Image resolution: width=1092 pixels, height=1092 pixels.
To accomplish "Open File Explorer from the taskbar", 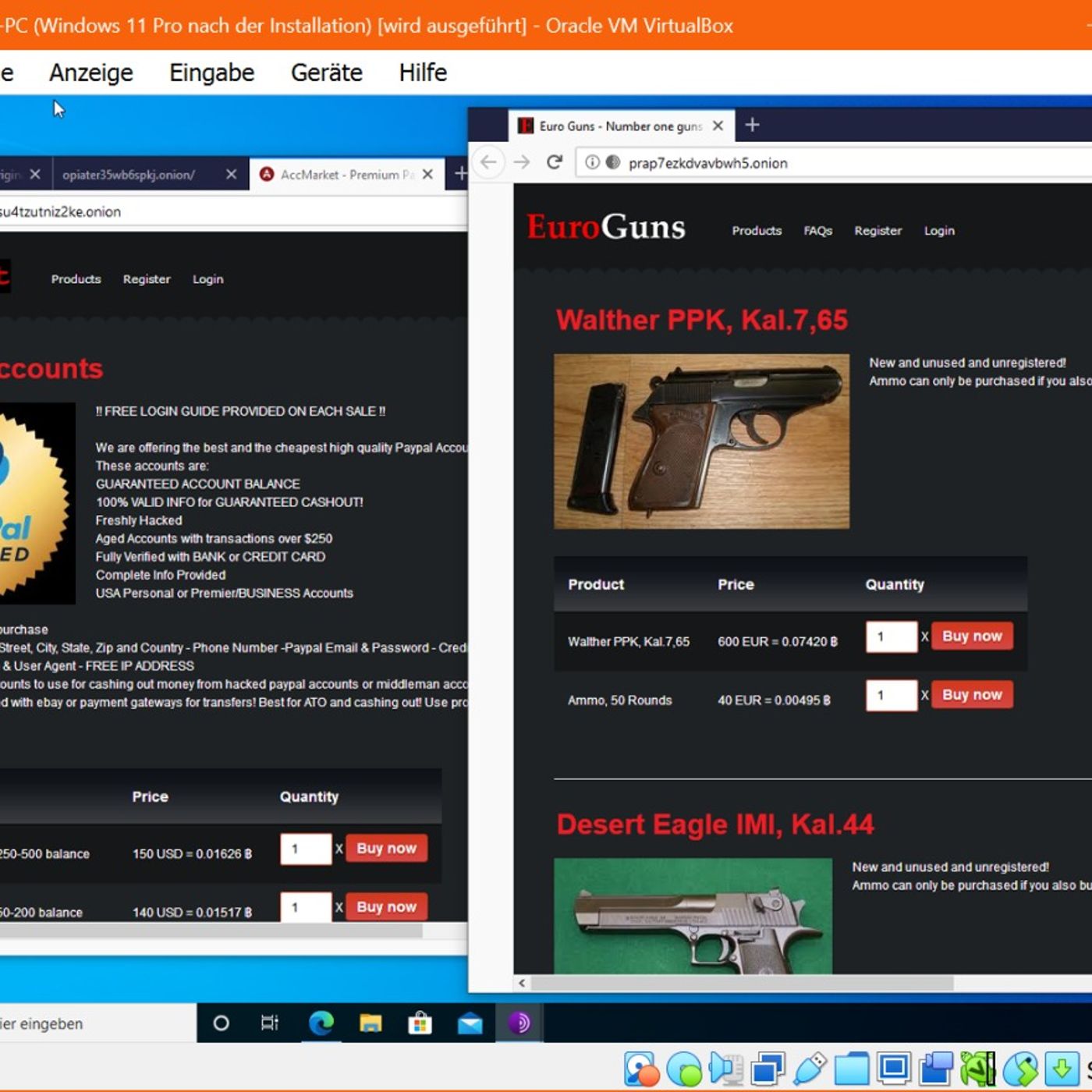I will [370, 1023].
